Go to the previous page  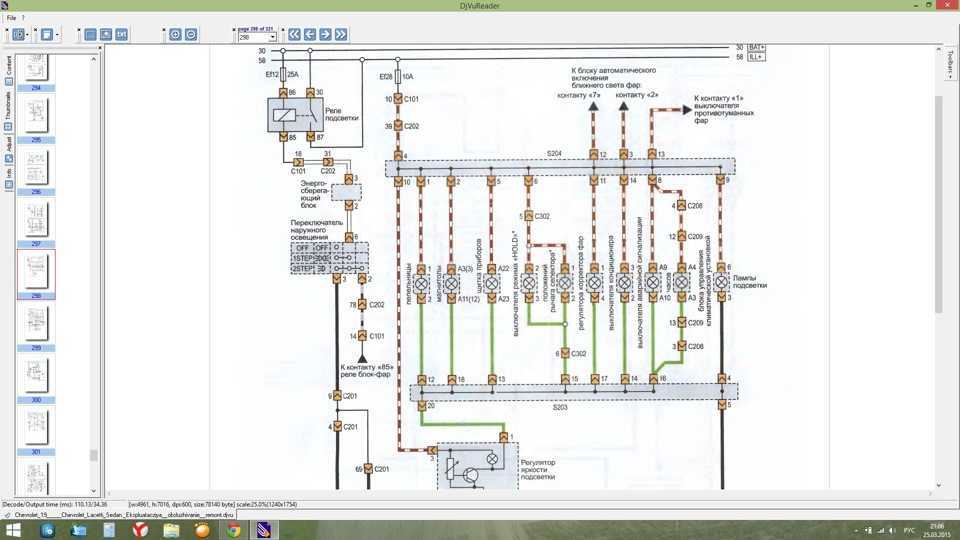[x=310, y=34]
